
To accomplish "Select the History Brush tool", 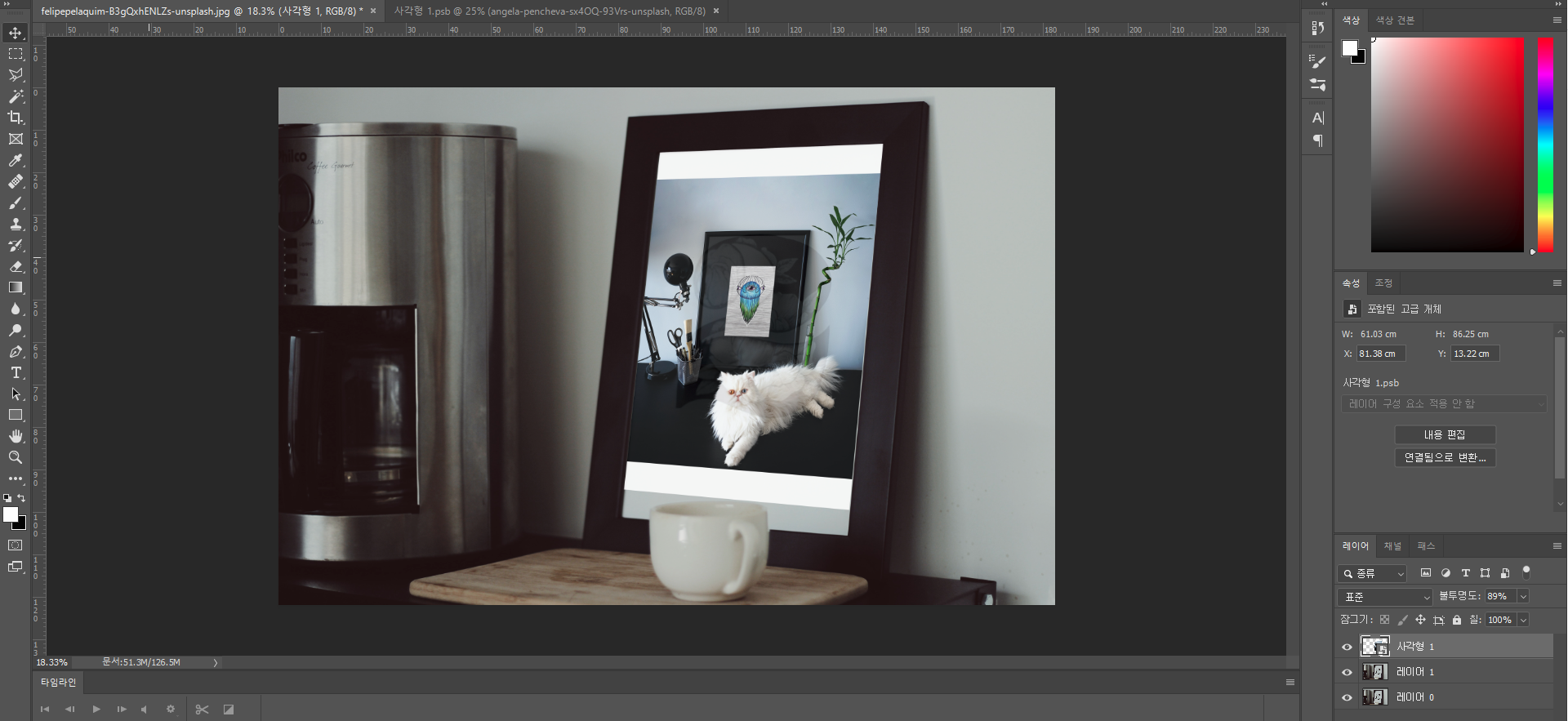I will (16, 245).
